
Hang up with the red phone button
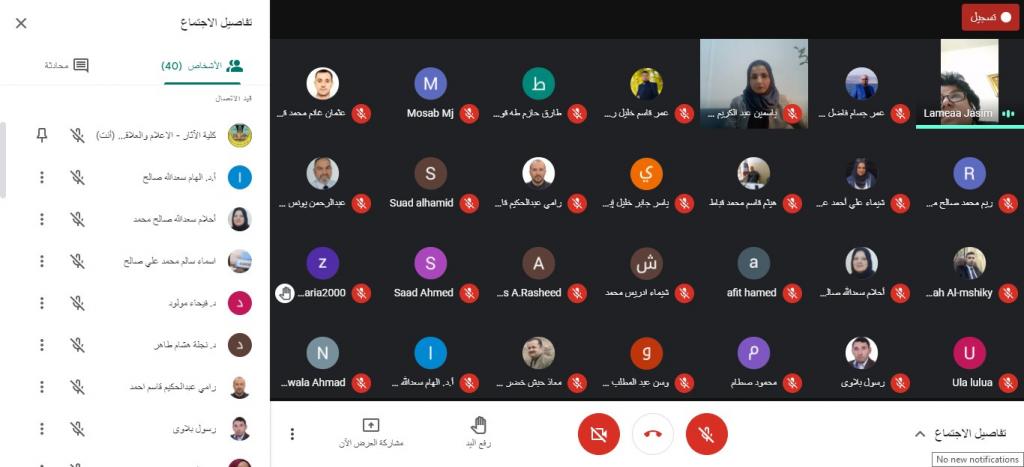652,434
